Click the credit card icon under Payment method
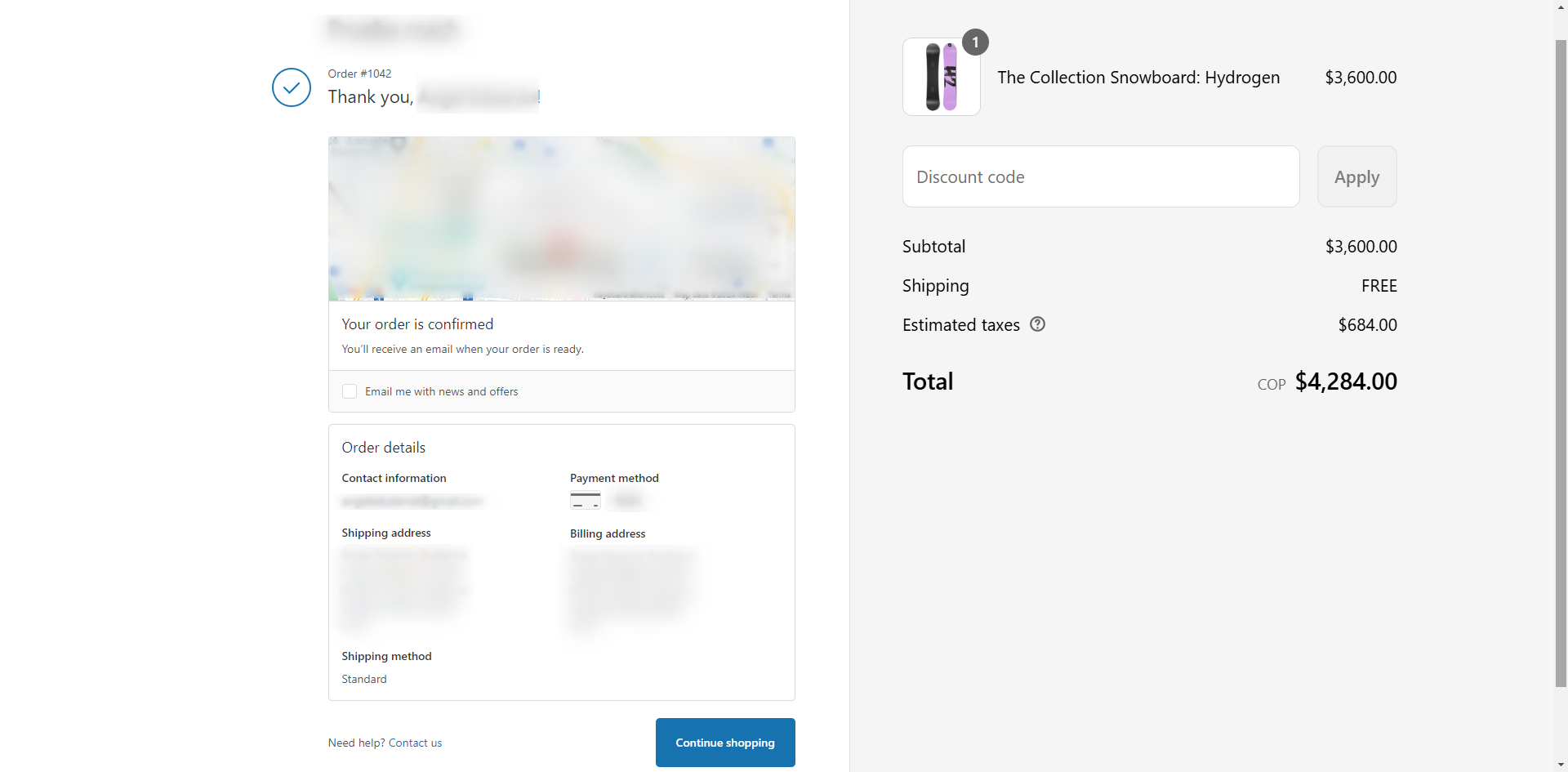 click(585, 500)
